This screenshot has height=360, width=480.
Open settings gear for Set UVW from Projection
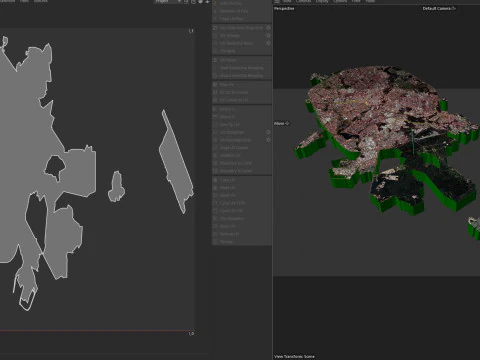(x=268, y=28)
